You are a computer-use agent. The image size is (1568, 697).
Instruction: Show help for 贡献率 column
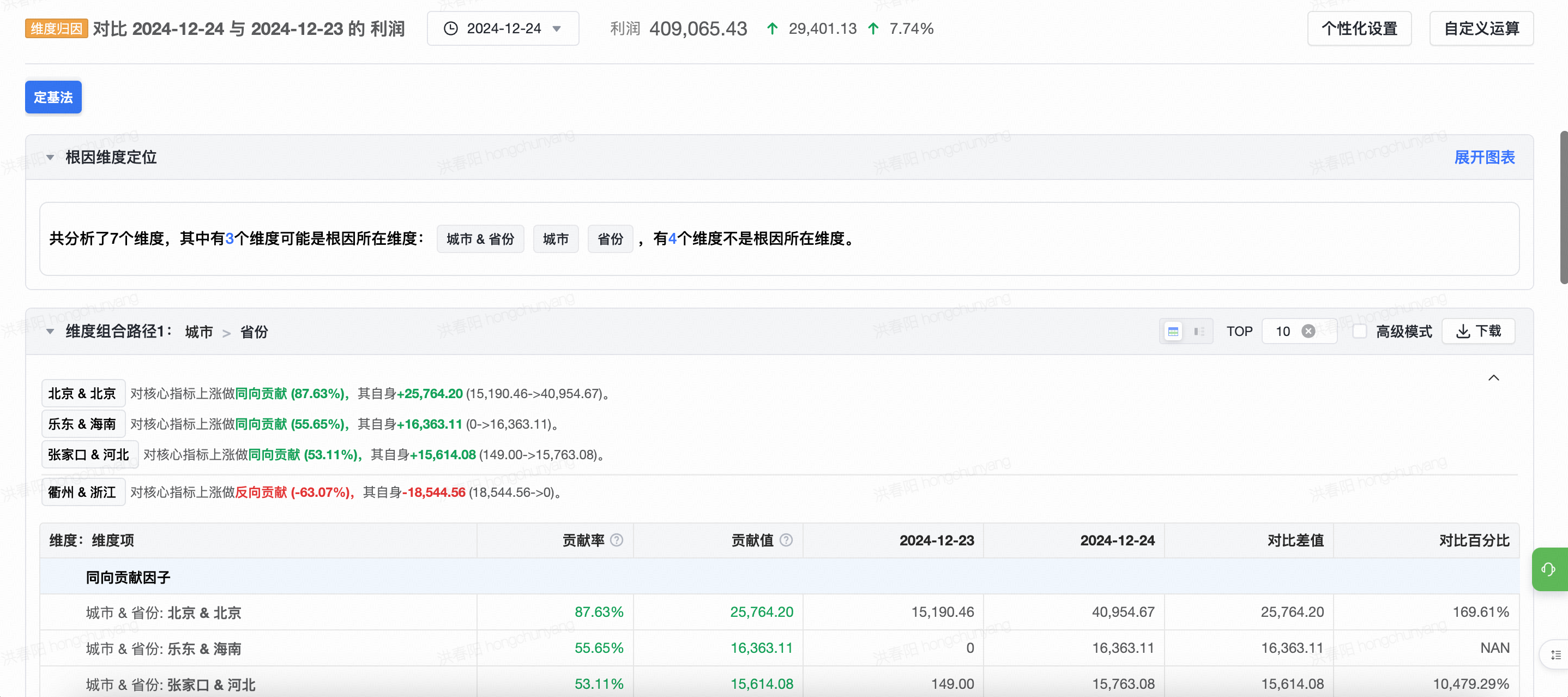(617, 540)
